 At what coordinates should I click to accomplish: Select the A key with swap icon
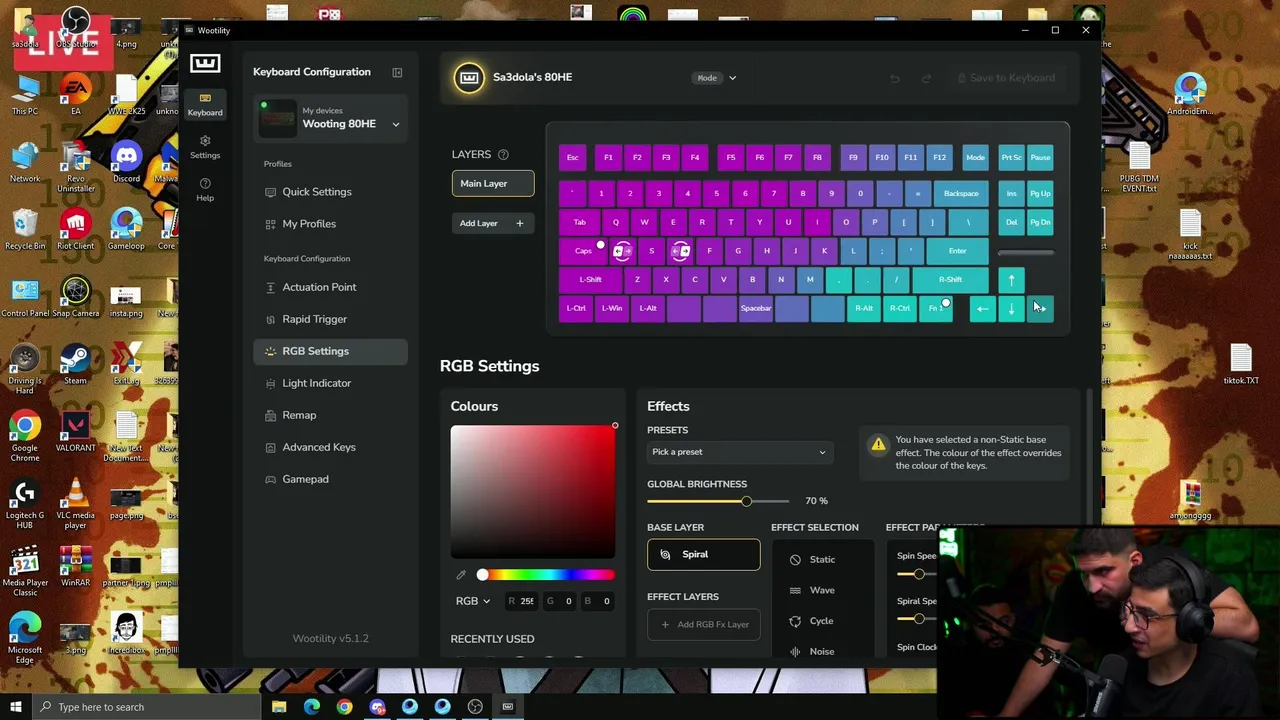coord(622,251)
